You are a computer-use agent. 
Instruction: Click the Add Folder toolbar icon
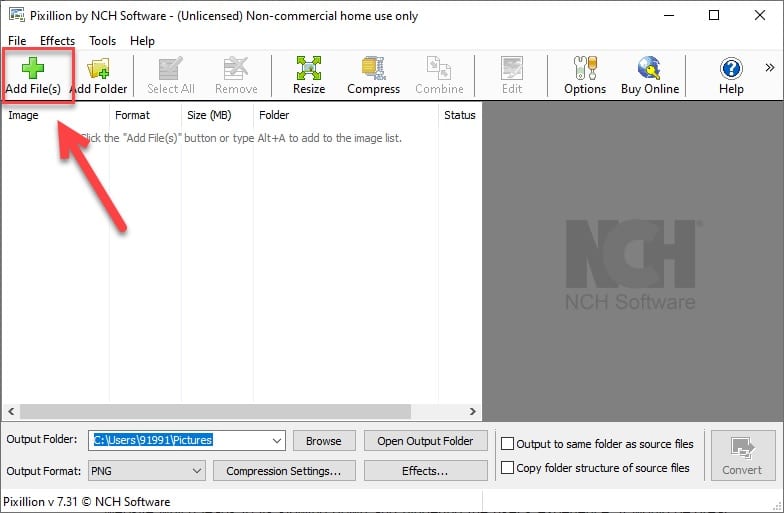pyautogui.click(x=98, y=76)
